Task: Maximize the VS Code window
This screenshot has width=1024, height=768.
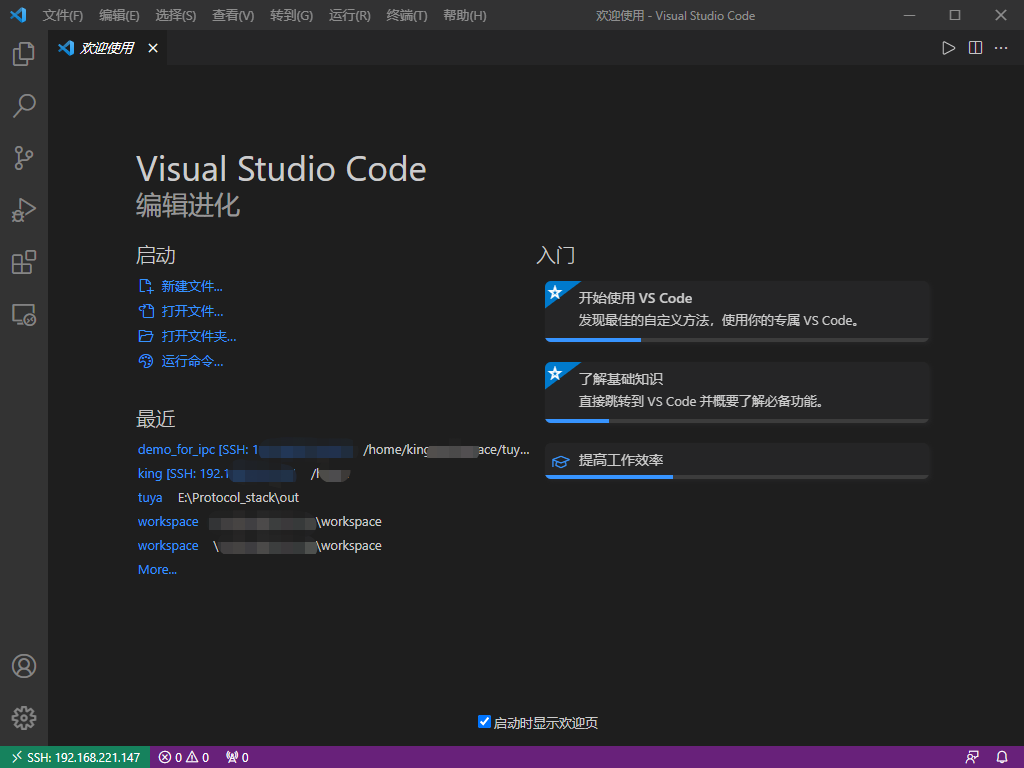Action: coord(955,15)
